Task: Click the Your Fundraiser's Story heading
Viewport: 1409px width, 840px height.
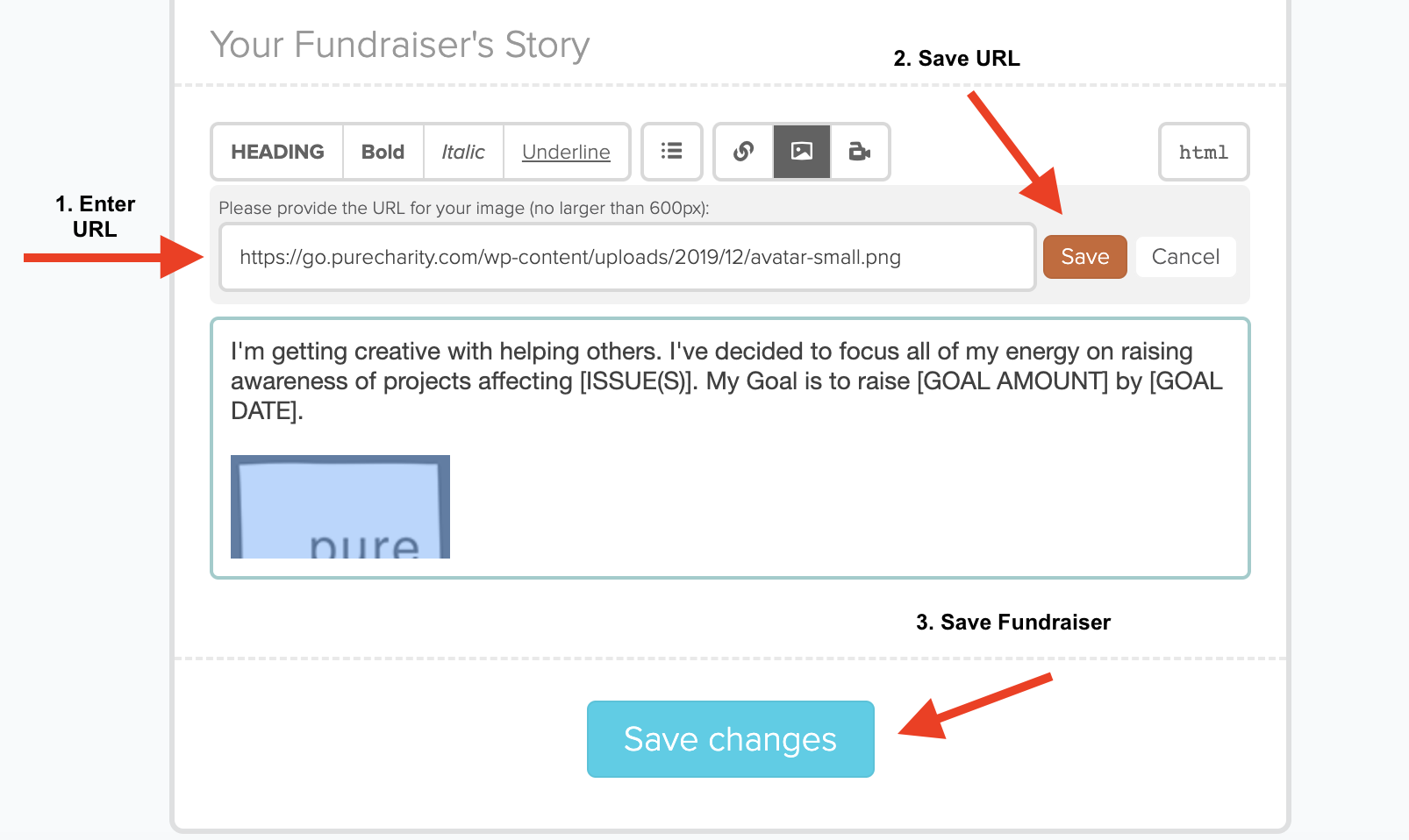Action: 400,45
